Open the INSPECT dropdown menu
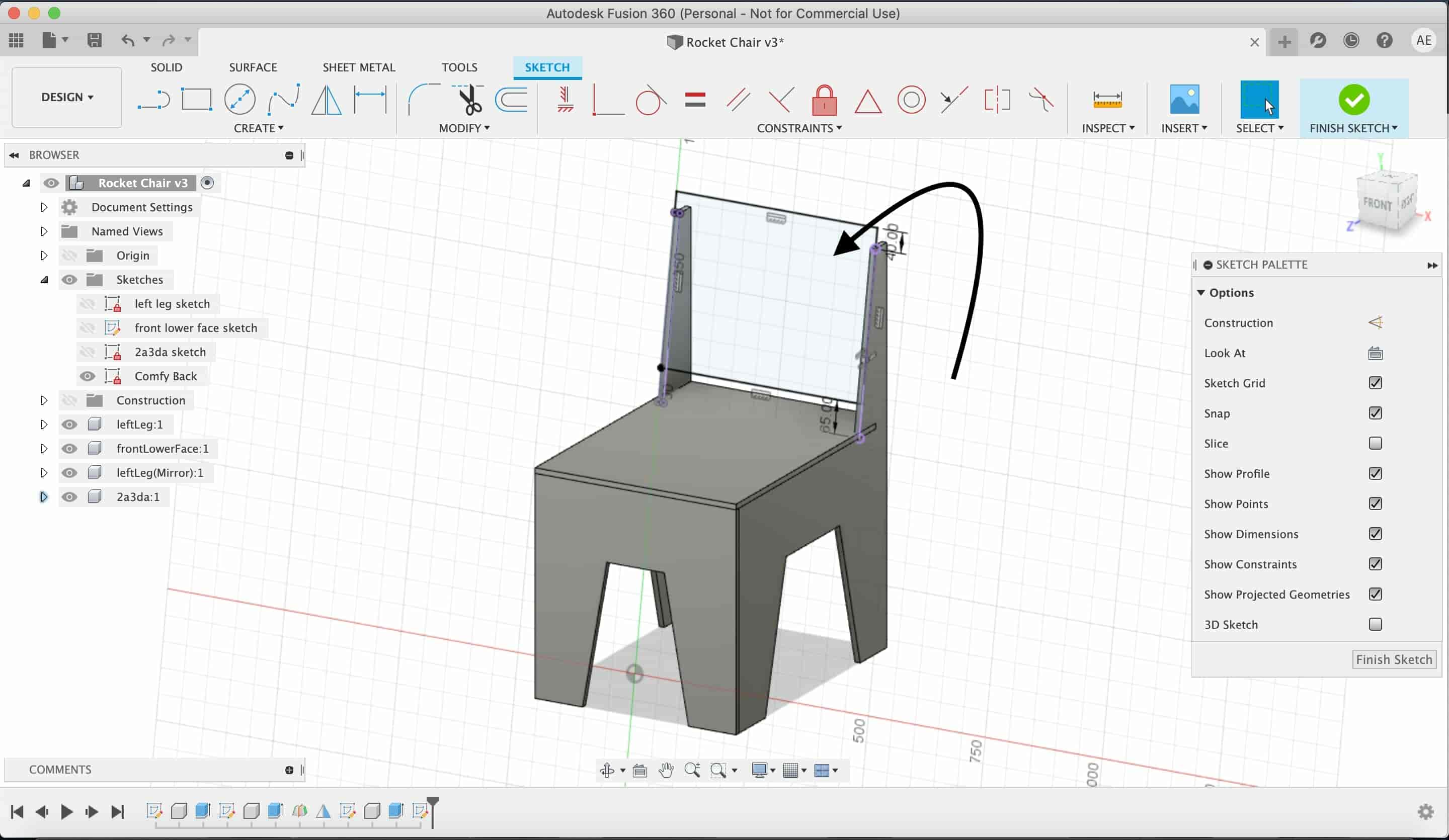Viewport: 1449px width, 840px height. tap(1108, 128)
